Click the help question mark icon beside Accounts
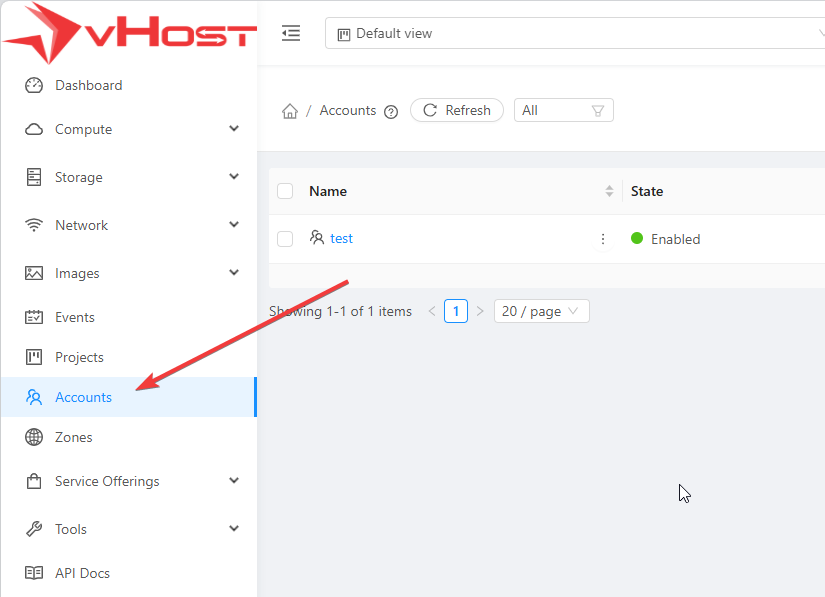 [x=391, y=112]
